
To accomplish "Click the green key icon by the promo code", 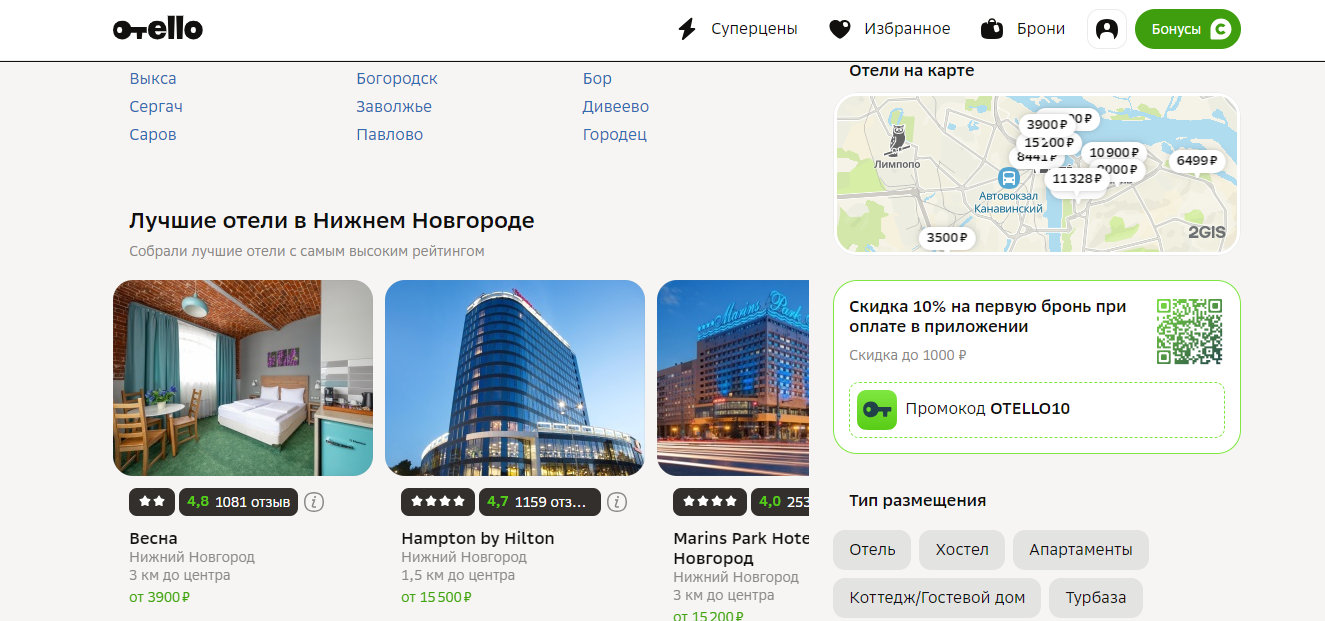I will tap(877, 410).
